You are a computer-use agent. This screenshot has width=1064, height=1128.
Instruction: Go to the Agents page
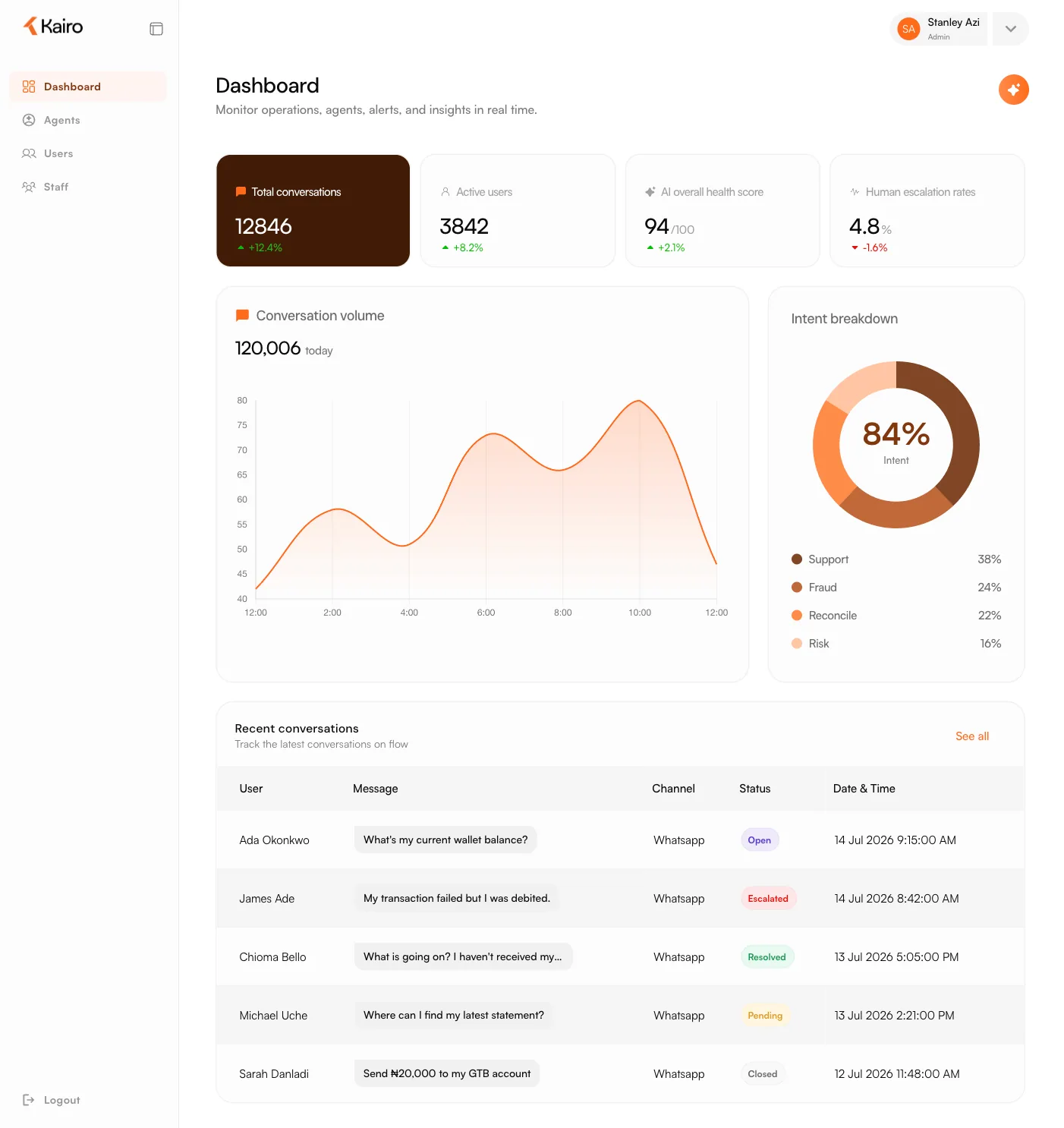[x=88, y=120]
